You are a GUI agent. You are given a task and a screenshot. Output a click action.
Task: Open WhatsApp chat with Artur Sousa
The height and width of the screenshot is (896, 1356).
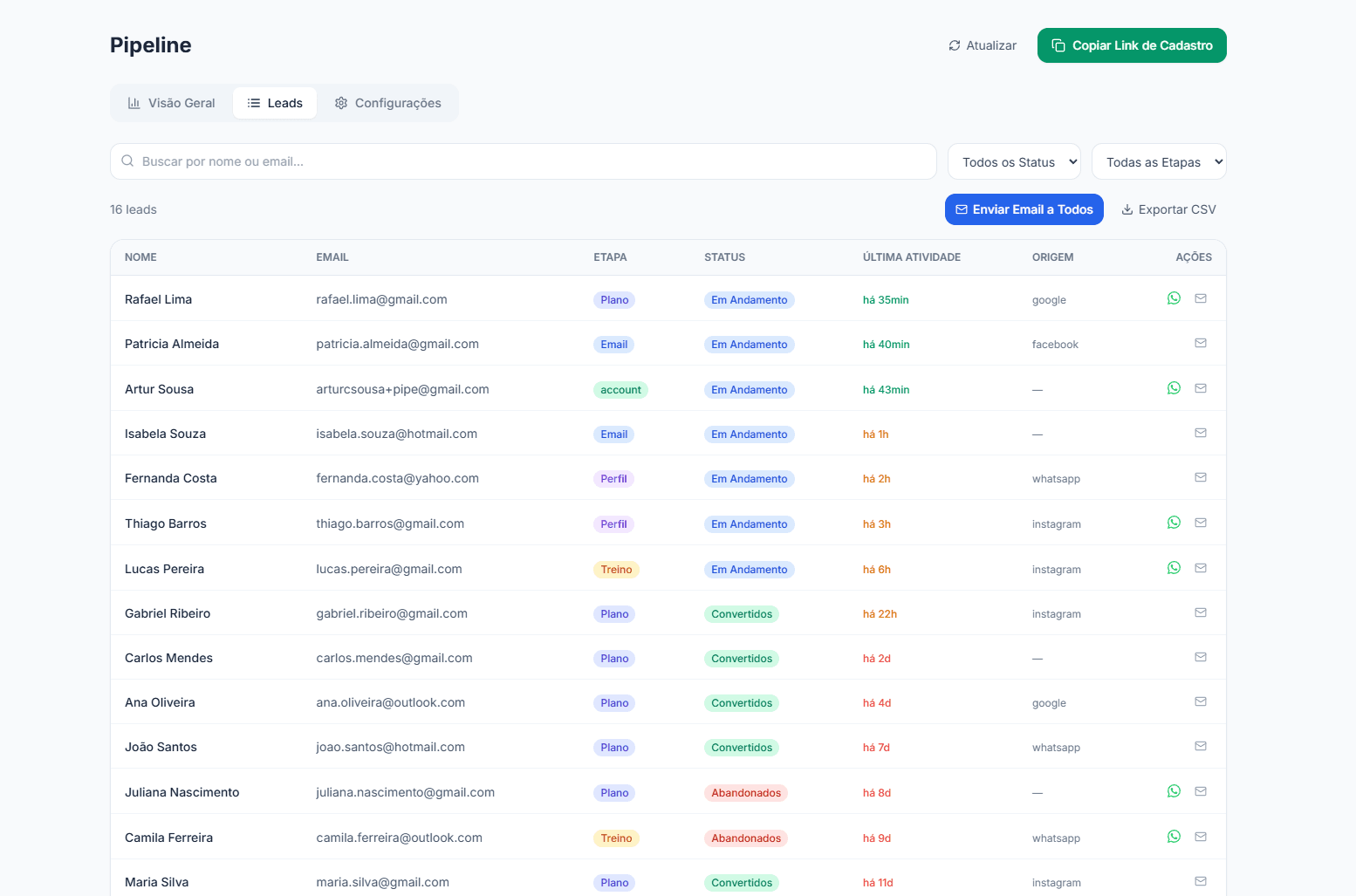(1174, 387)
